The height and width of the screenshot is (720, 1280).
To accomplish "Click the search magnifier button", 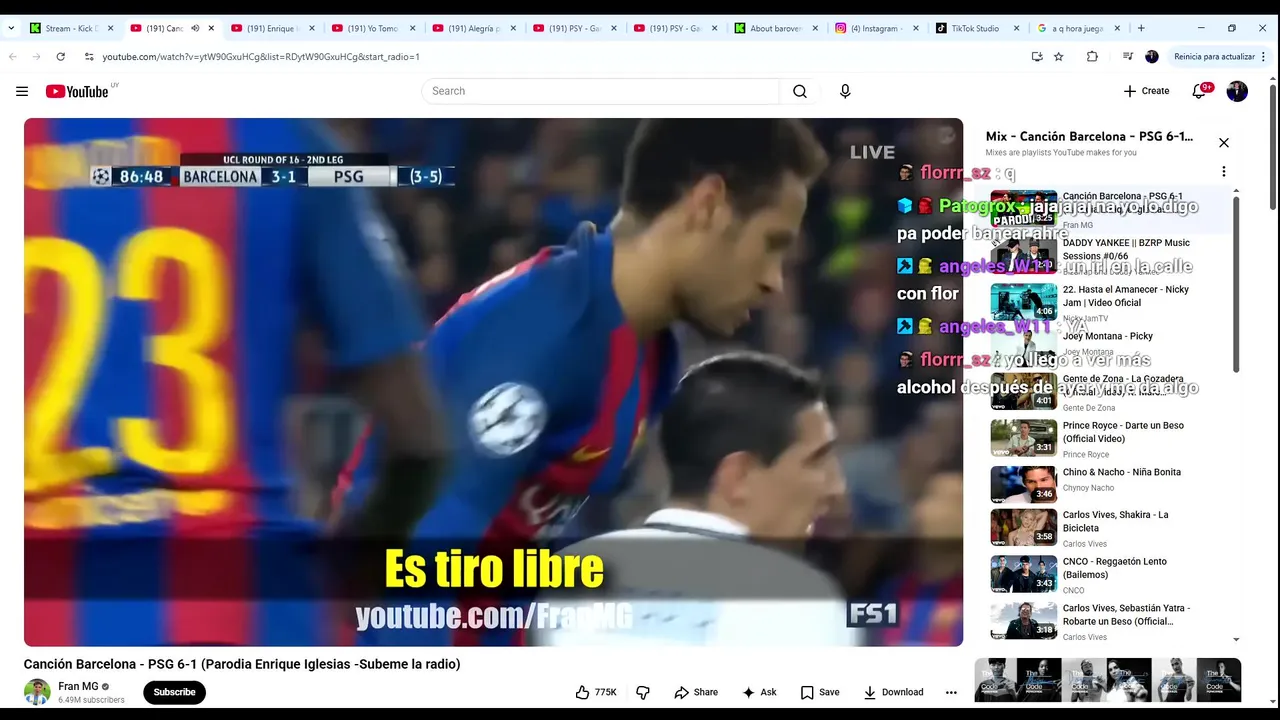I will 800,91.
